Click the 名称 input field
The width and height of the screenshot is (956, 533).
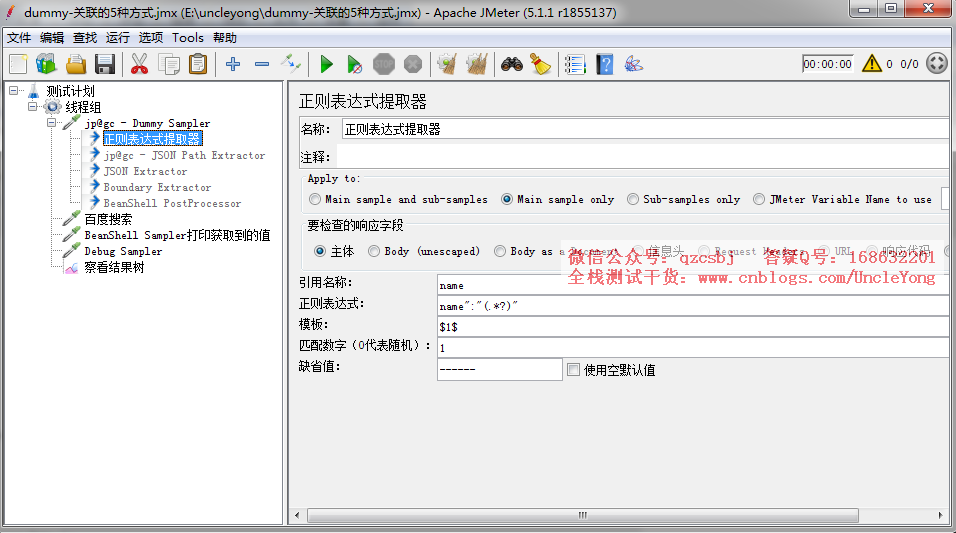pos(645,129)
